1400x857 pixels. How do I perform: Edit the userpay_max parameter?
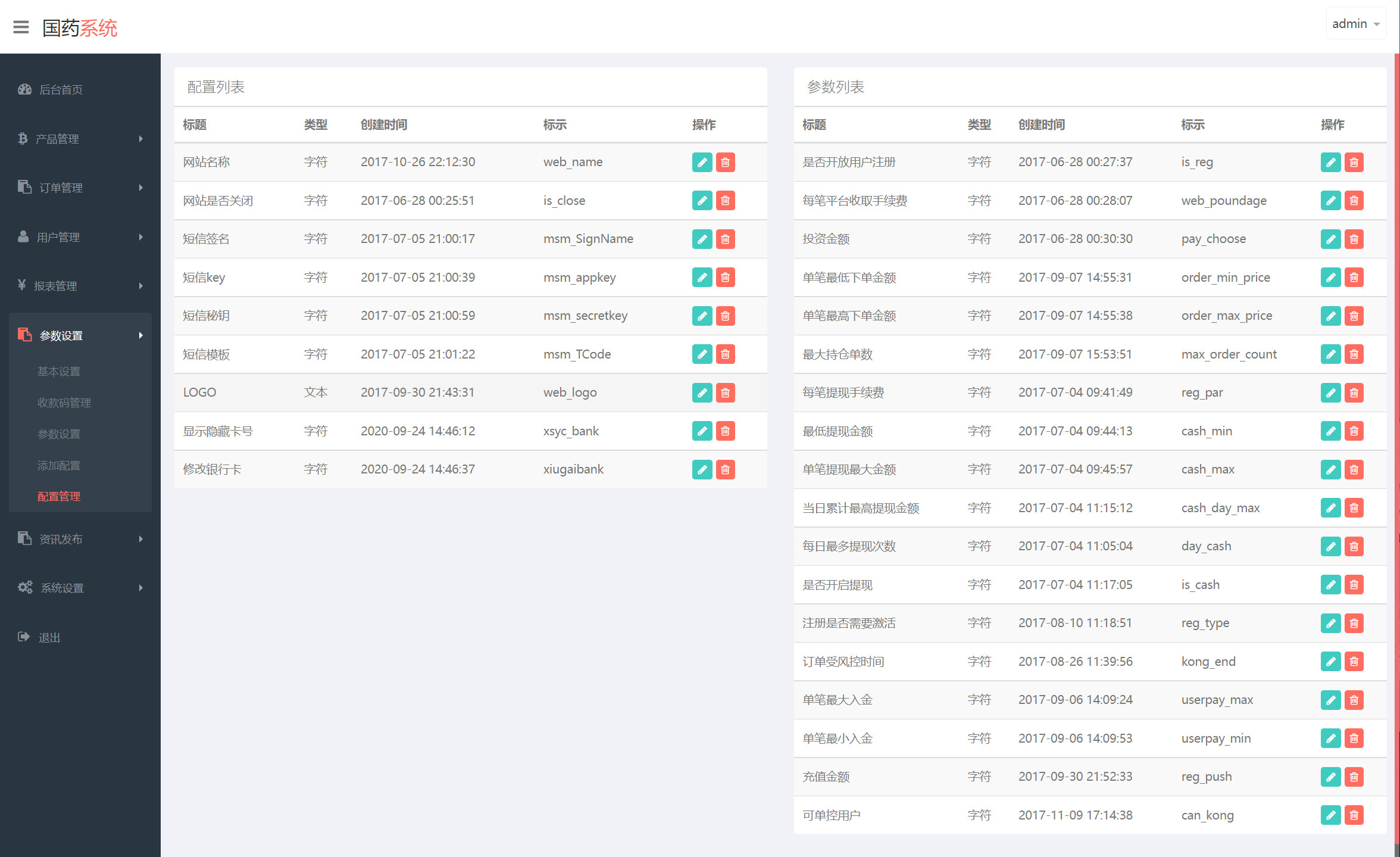point(1331,700)
